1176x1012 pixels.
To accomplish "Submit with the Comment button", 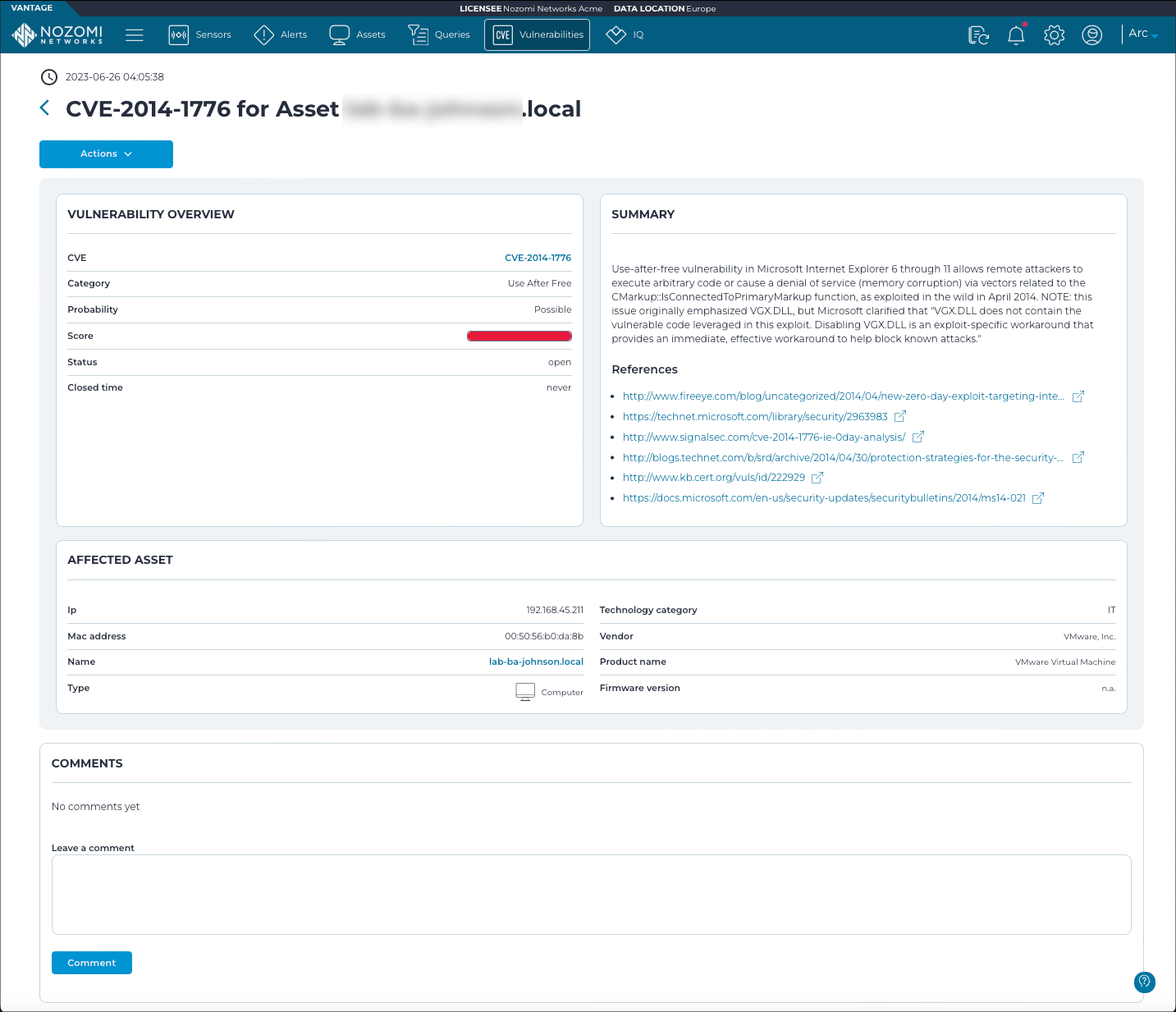I will 92,963.
